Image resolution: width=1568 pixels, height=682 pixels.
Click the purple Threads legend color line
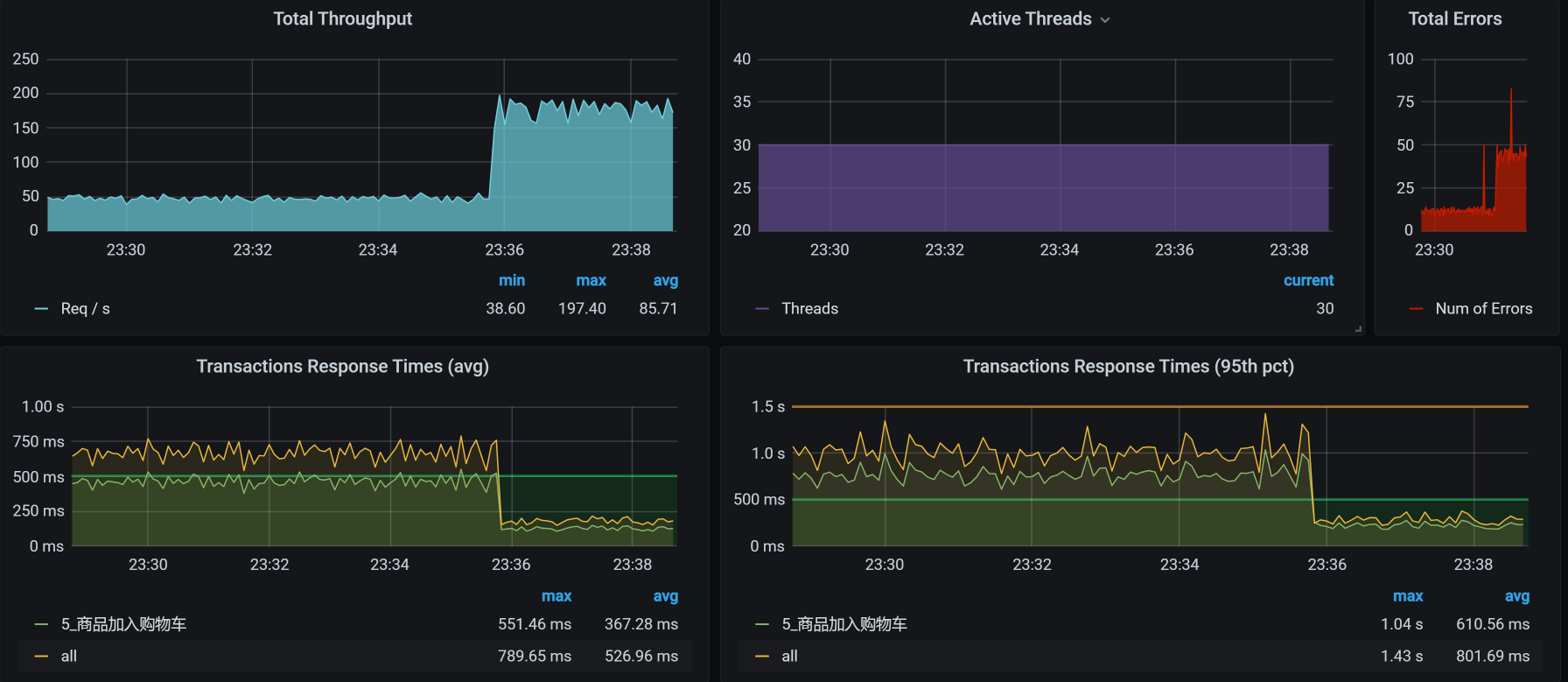pyautogui.click(x=762, y=309)
